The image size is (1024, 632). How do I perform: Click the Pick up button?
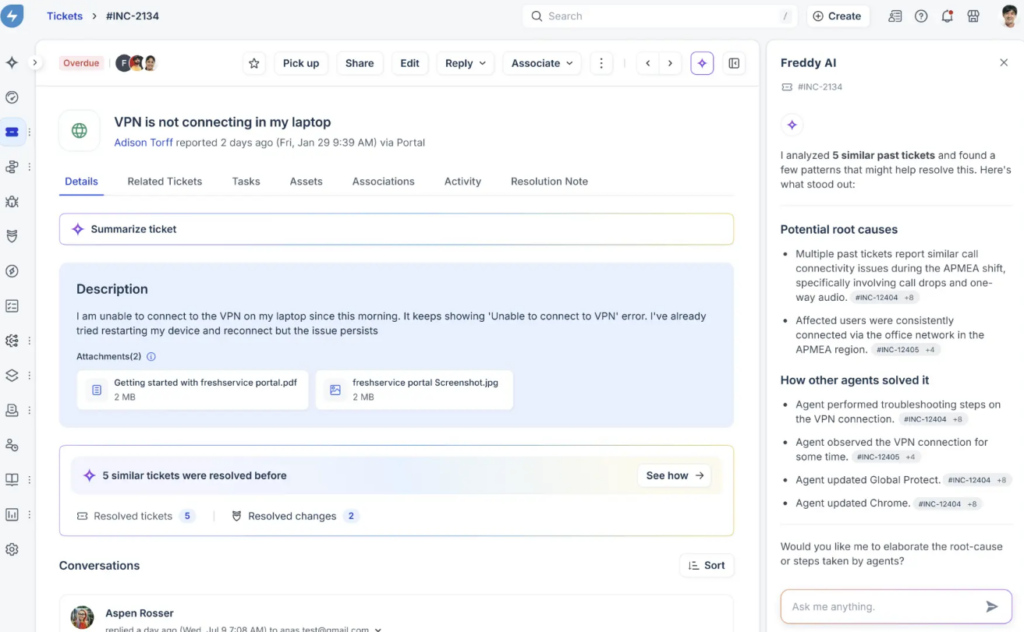click(301, 63)
